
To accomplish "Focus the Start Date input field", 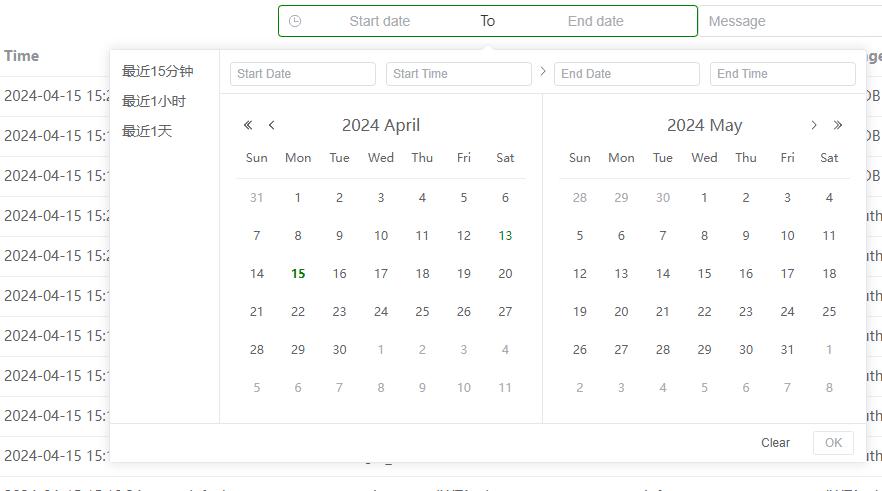I will tap(303, 74).
